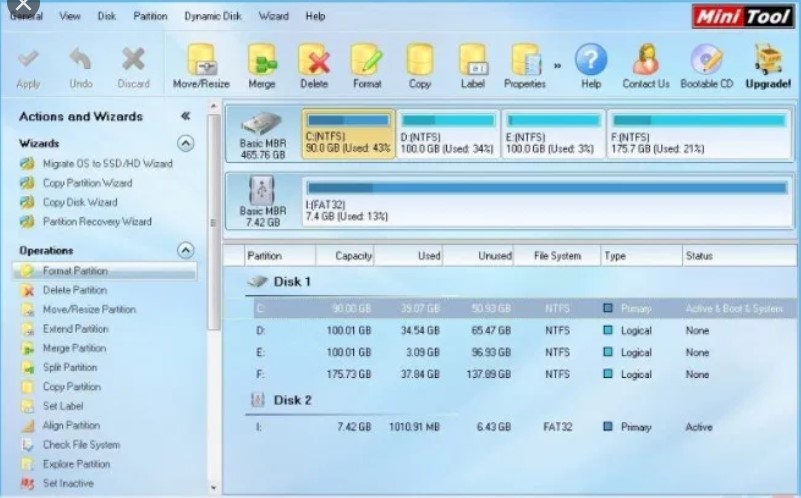
Task: Select the F:(NTFS) partition block
Action: click(699, 134)
